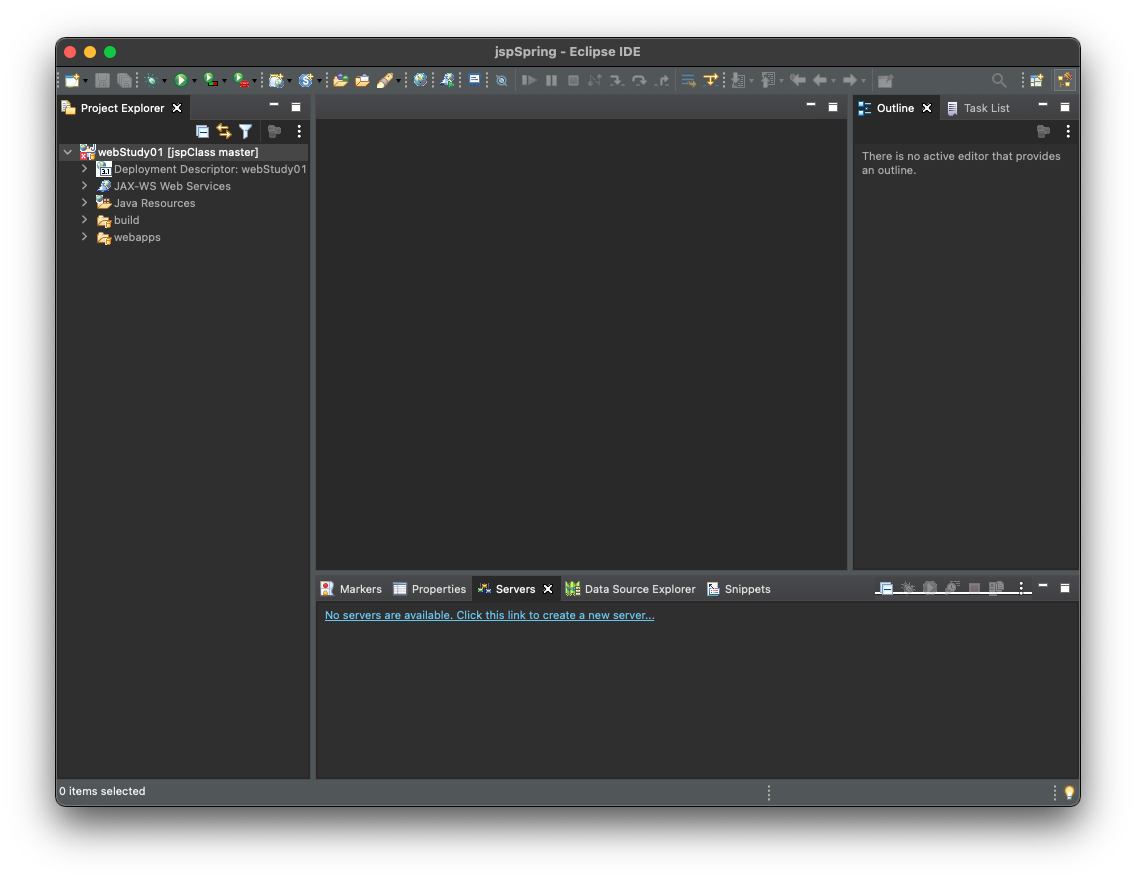Toggle Use Step Filters icon
The height and width of the screenshot is (880, 1136).
click(711, 80)
